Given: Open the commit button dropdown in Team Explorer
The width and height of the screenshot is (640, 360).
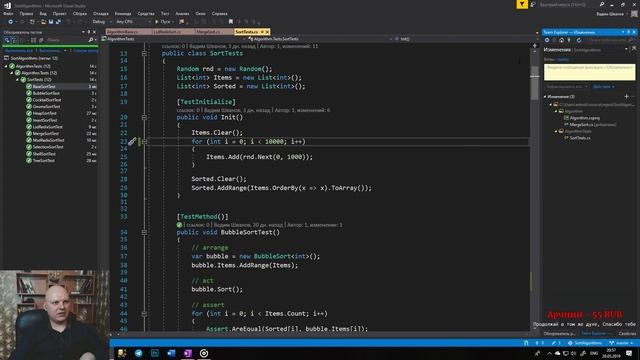Looking at the screenshot, I should tap(587, 87).
